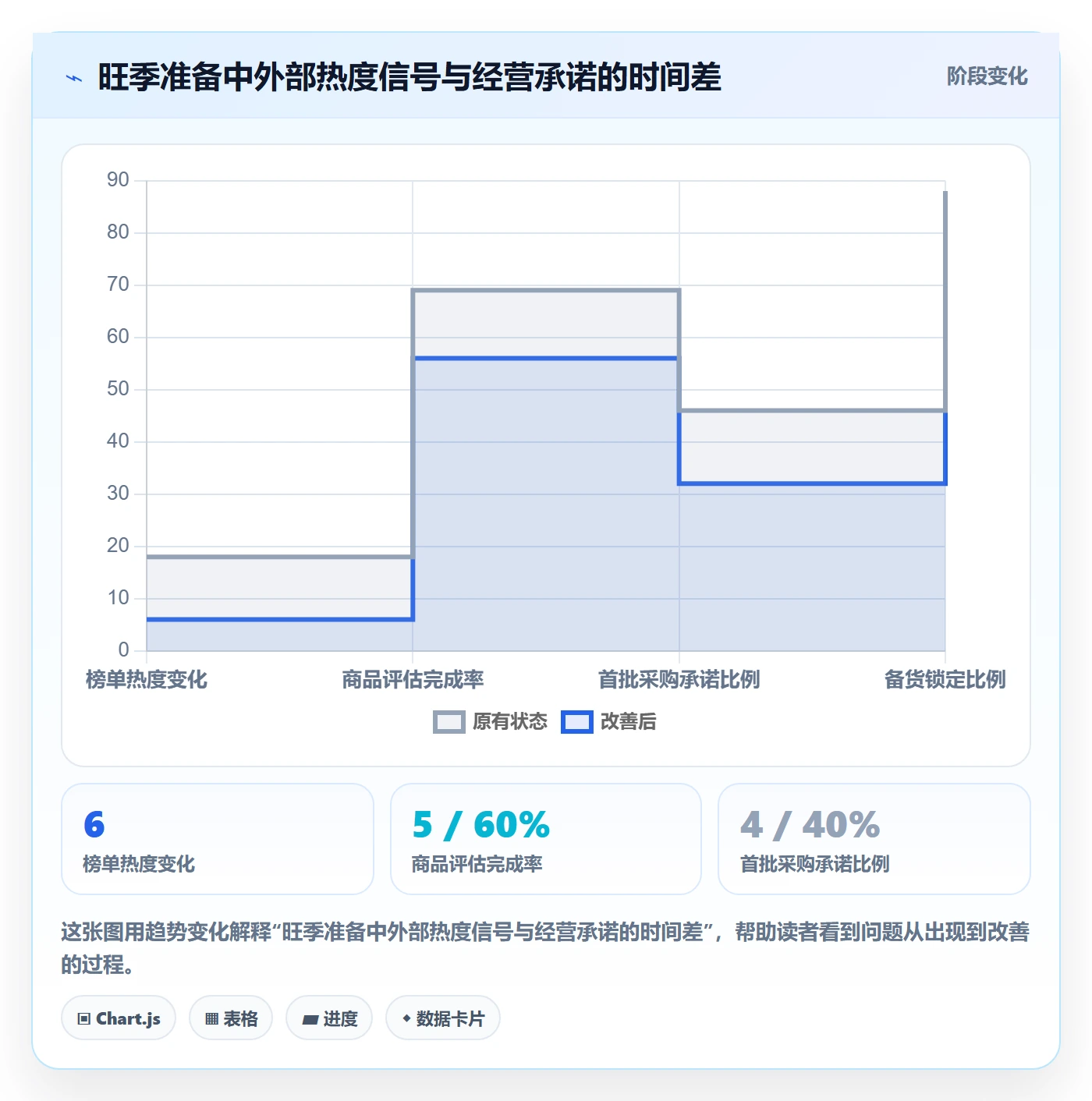Click the blue step line near 56
Viewport: 1092px width, 1101px height.
546,359
